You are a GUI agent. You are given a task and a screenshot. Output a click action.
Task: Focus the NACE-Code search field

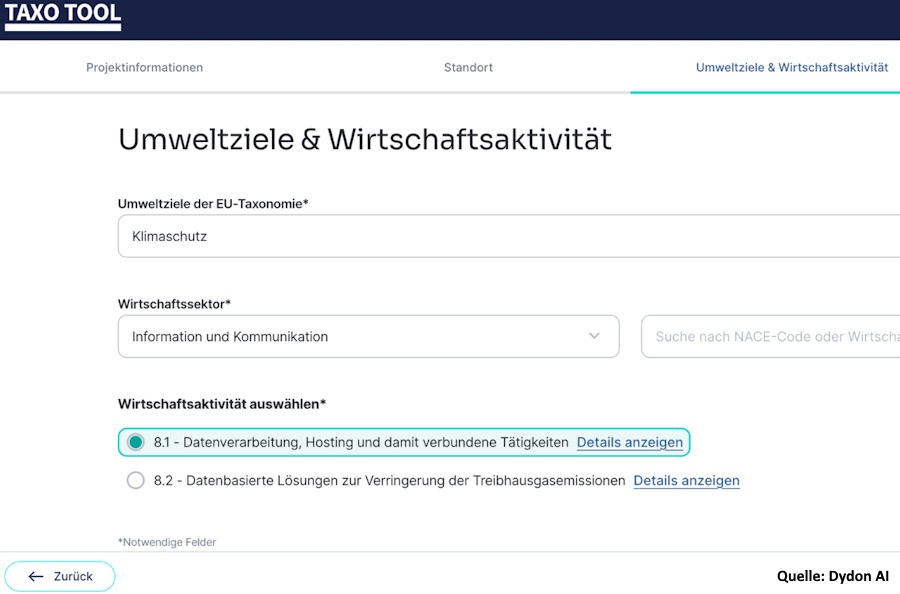(x=770, y=336)
